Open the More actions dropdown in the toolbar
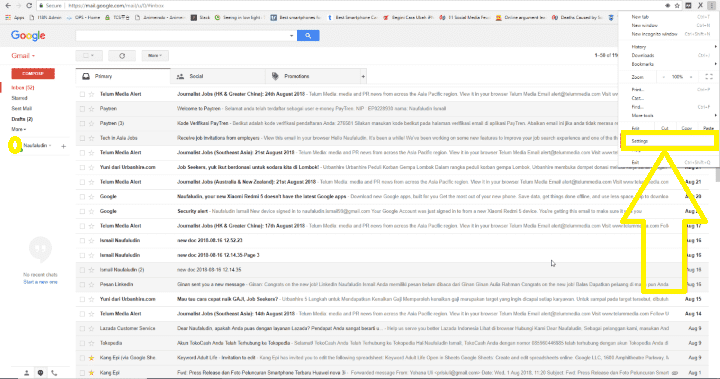The width and height of the screenshot is (720, 379). [155, 56]
